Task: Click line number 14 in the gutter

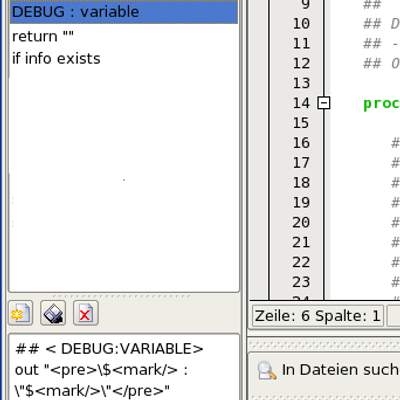Action: (301, 103)
